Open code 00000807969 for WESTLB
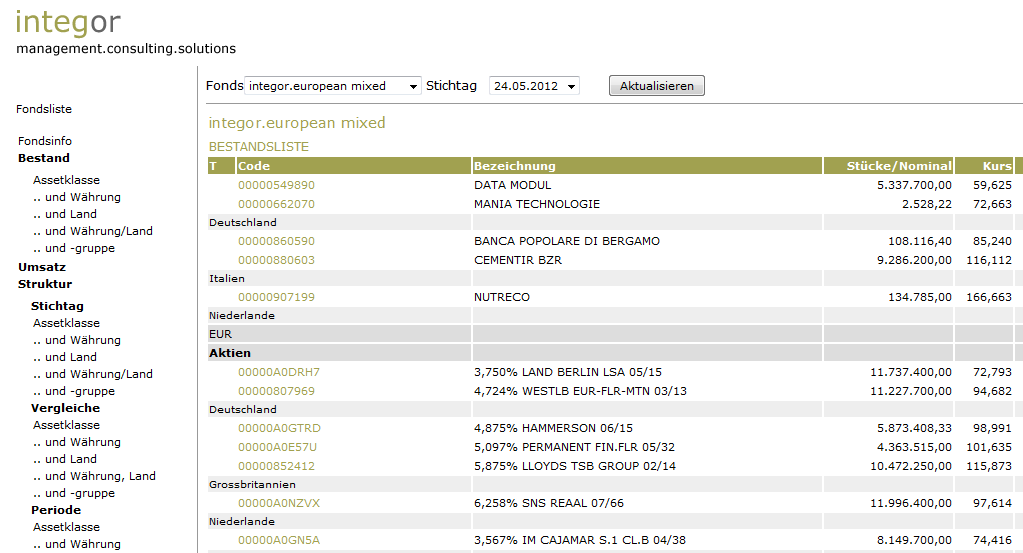 click(x=276, y=391)
